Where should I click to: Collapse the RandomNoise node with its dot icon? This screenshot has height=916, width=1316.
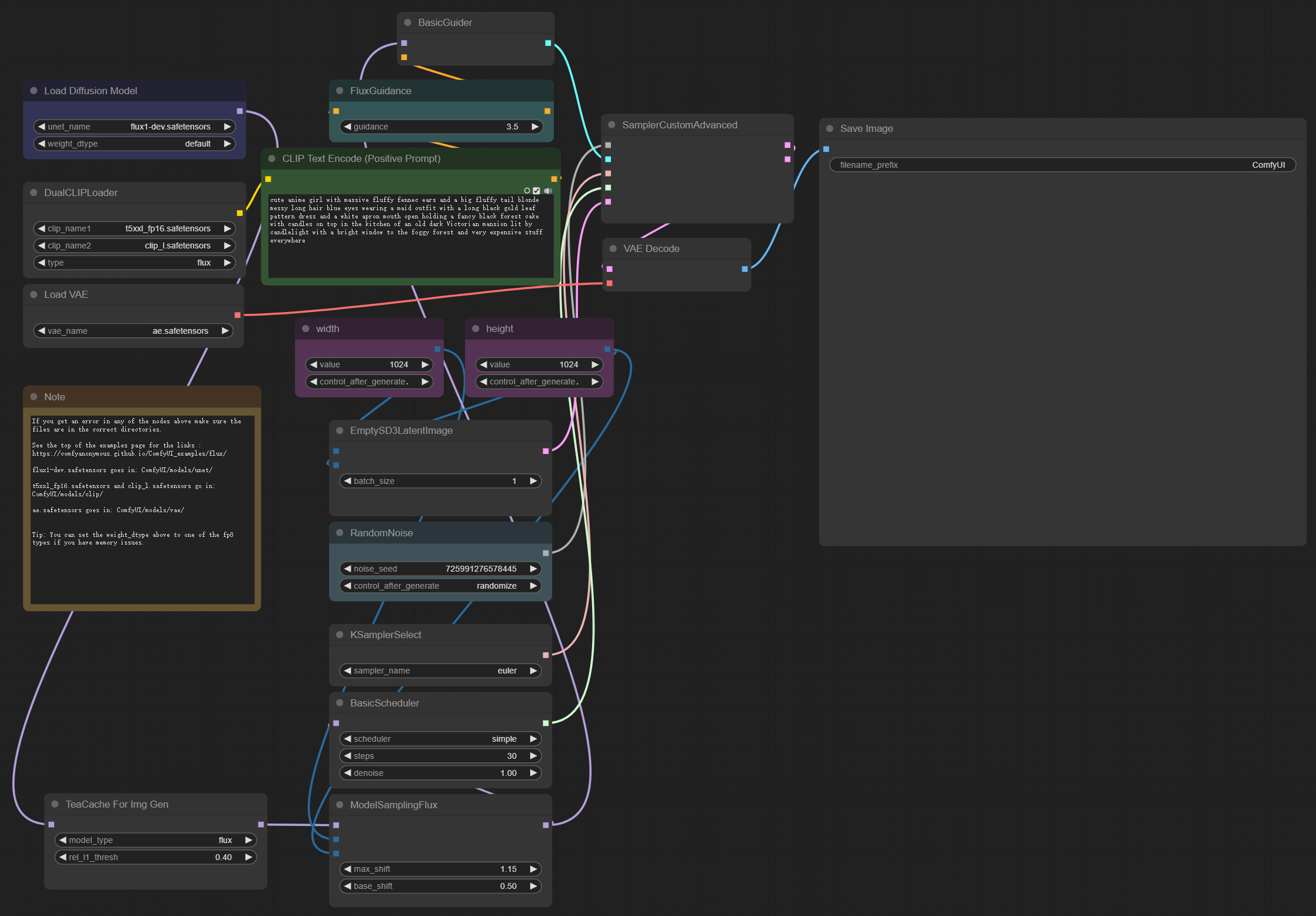pyautogui.click(x=340, y=532)
